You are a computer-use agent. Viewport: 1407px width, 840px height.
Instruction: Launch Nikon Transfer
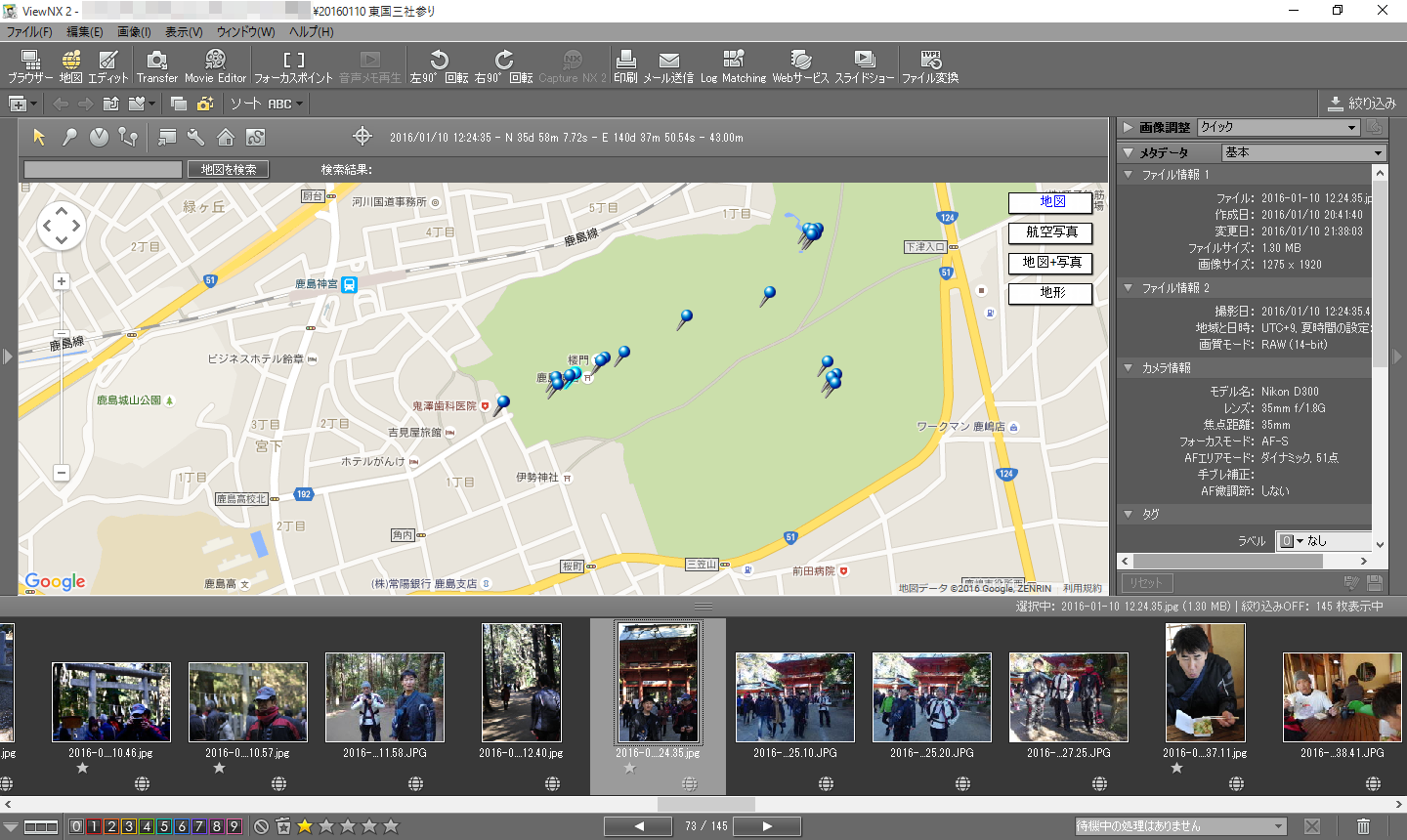pos(156,66)
